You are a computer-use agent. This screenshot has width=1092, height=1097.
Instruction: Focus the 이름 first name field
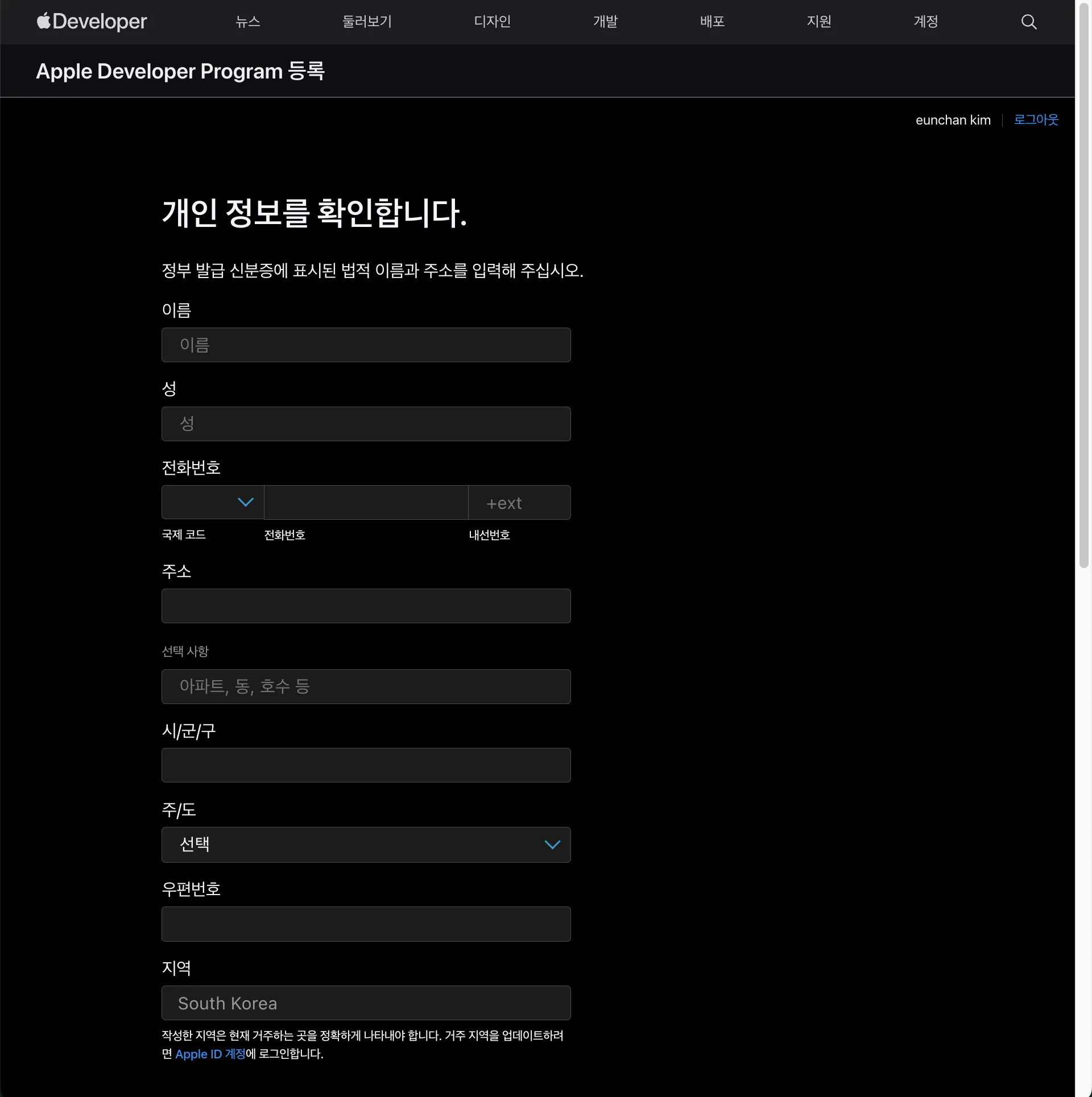point(366,345)
